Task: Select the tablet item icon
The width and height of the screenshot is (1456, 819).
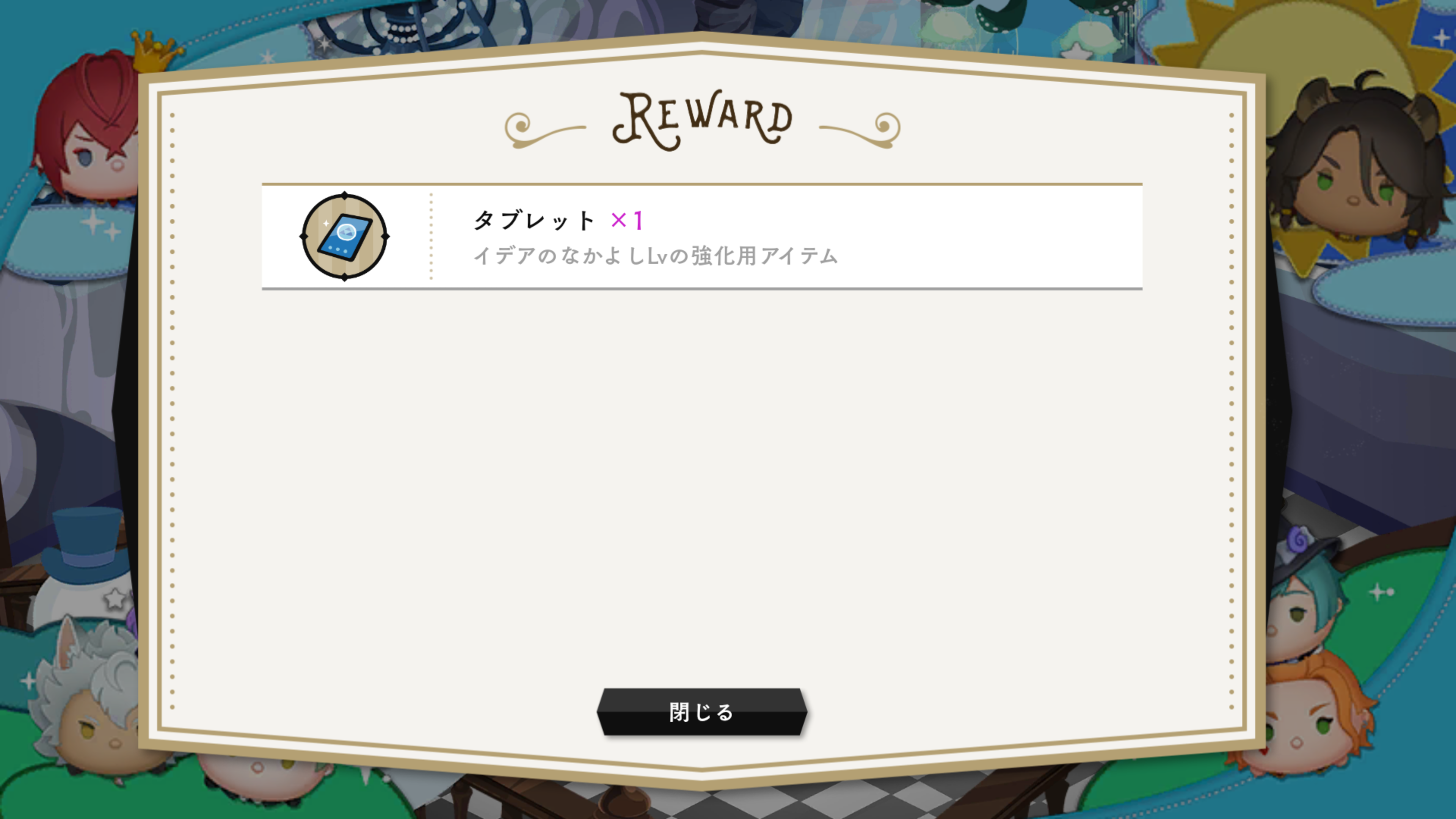Action: pyautogui.click(x=344, y=236)
